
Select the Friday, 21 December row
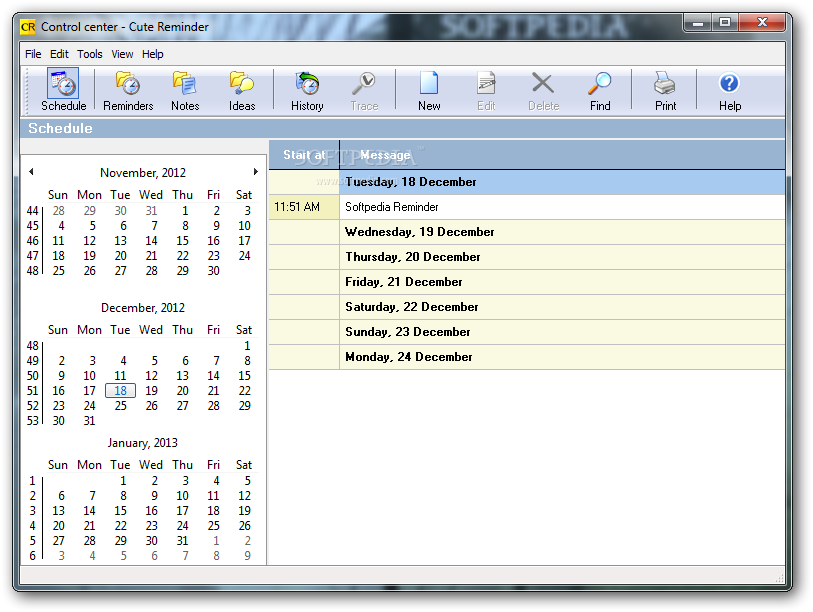(x=527, y=282)
